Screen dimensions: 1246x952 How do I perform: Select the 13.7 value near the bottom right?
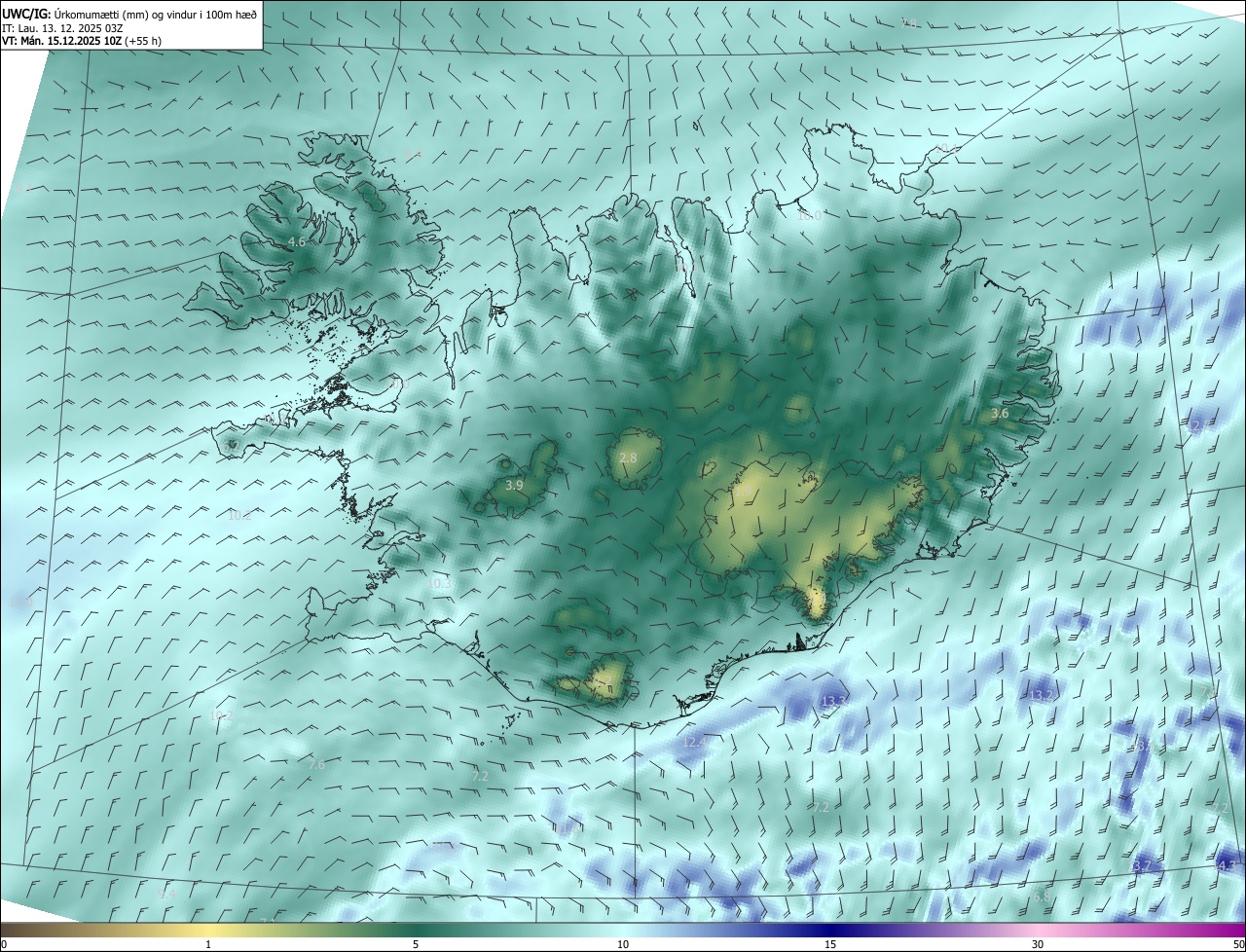1139,866
